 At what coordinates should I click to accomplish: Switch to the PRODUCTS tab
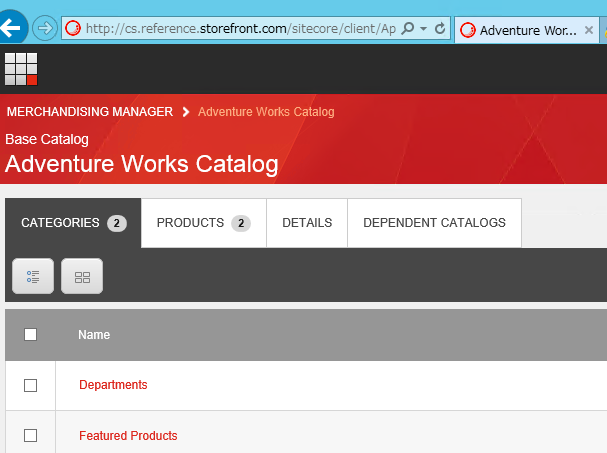(204, 223)
